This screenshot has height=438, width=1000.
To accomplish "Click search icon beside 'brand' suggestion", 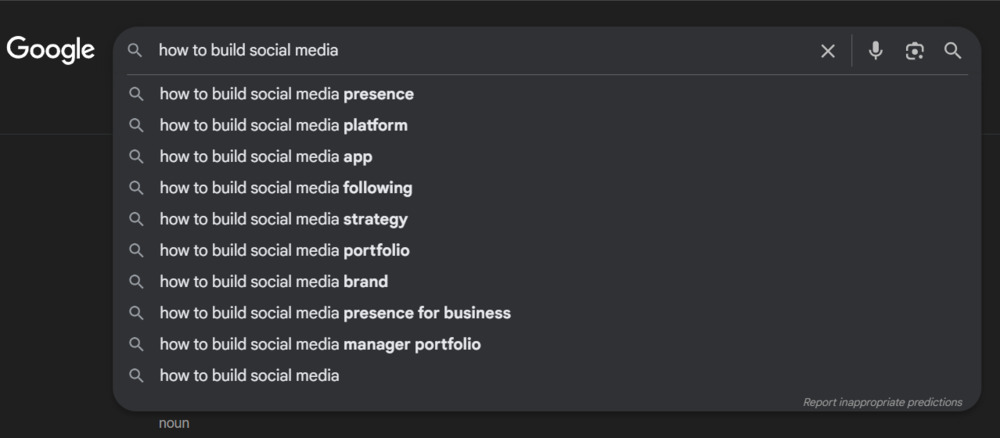I will [x=136, y=282].
